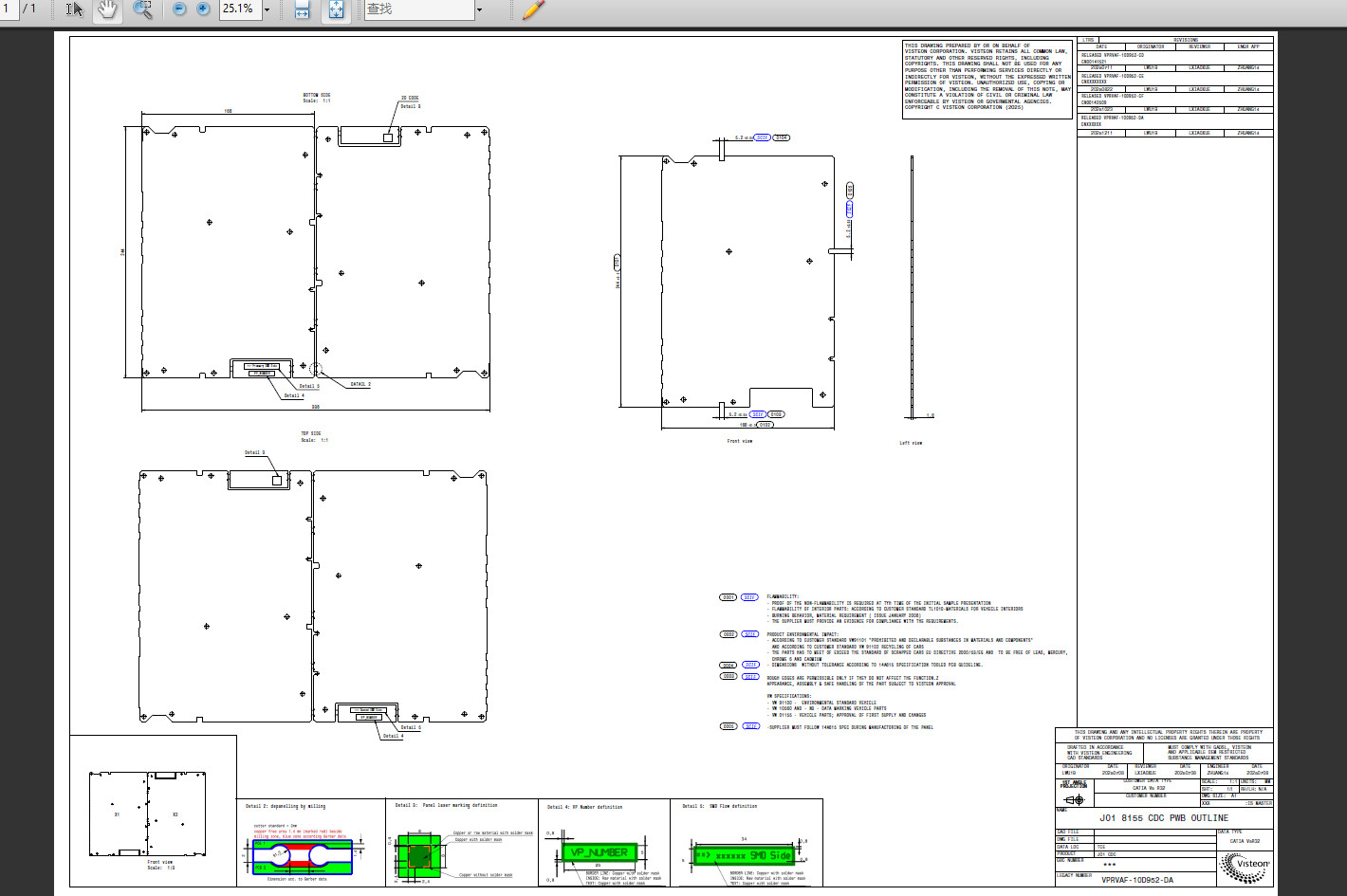1347x896 pixels.
Task: Click the 'Left view' label
Action: (911, 443)
